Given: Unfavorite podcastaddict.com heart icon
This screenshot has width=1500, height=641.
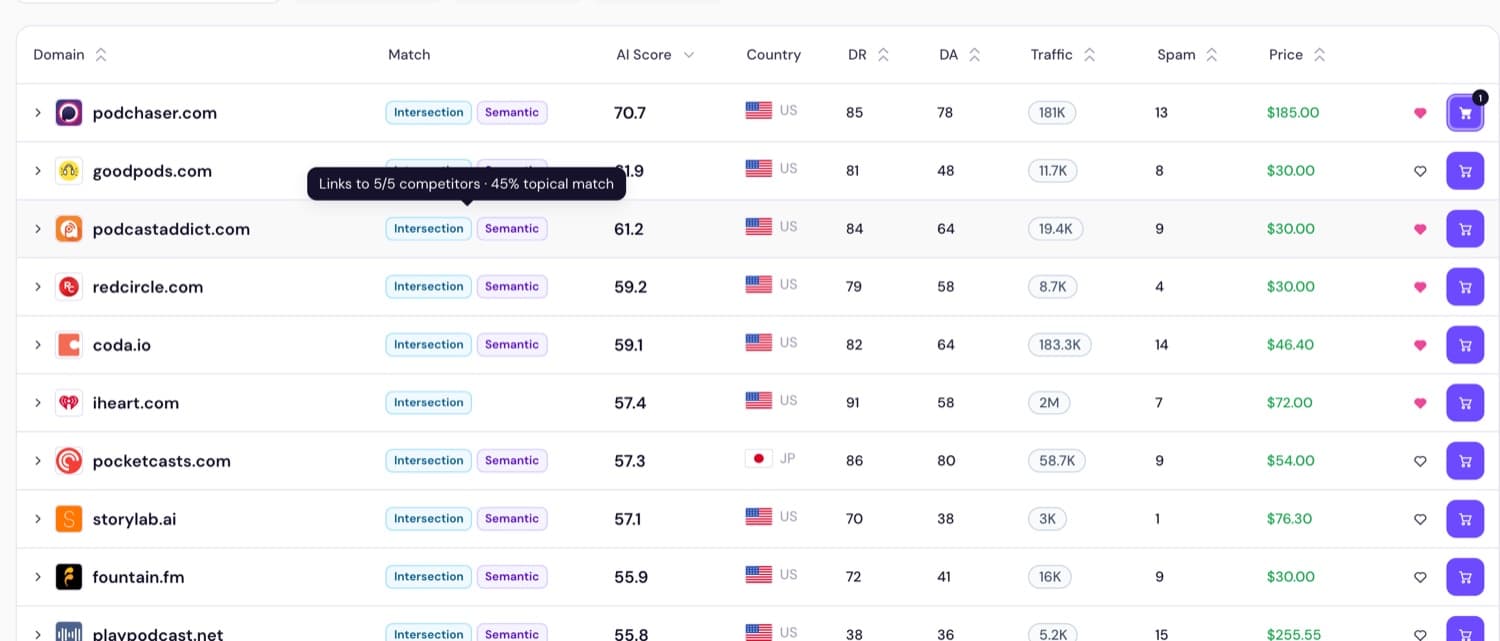Looking at the screenshot, I should click(x=1420, y=229).
